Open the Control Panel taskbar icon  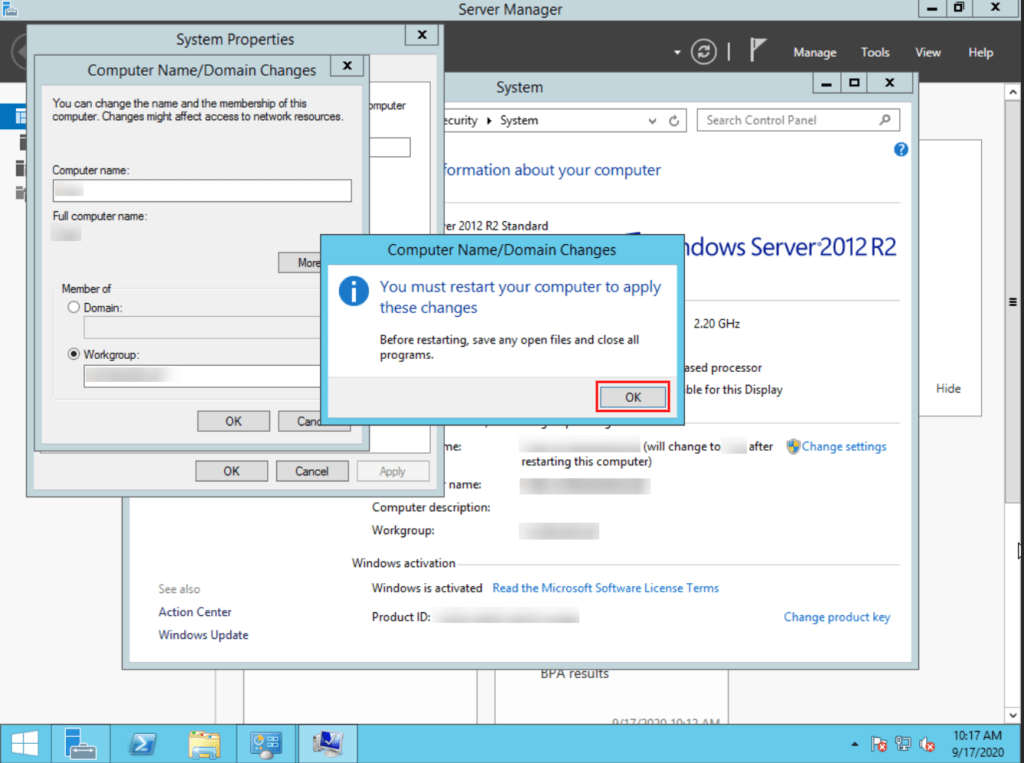tap(266, 744)
